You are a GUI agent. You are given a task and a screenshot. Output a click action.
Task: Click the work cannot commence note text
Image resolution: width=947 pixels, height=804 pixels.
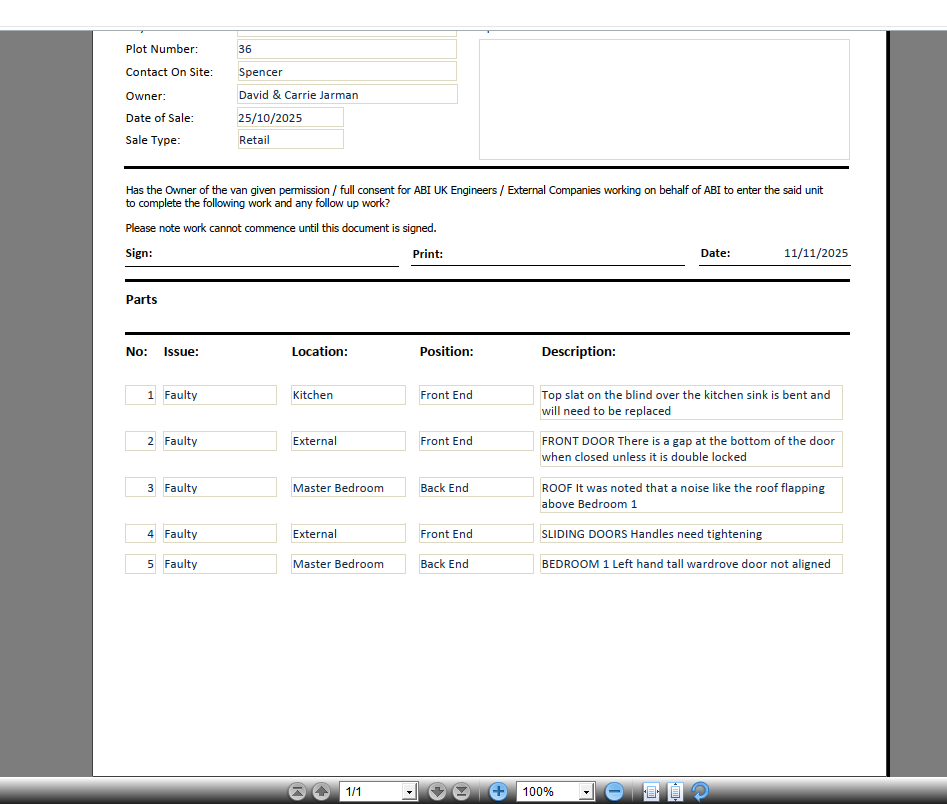click(281, 228)
